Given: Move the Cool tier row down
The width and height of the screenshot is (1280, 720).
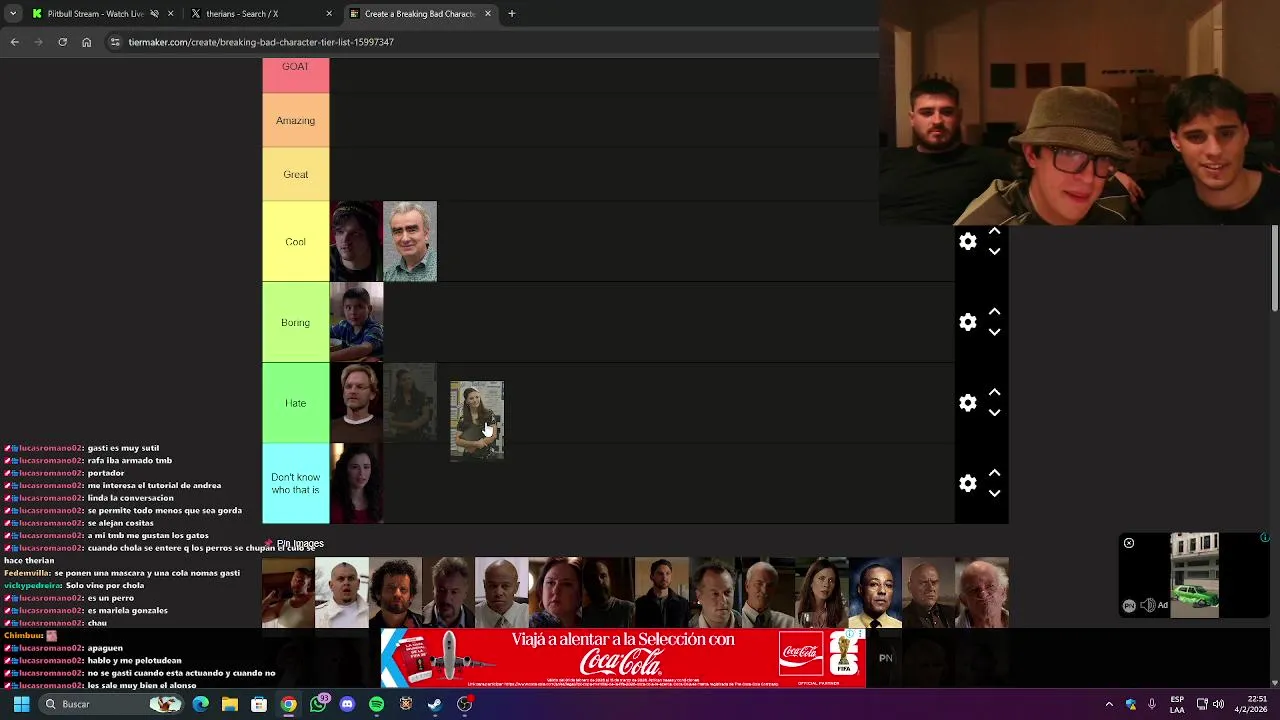Looking at the screenshot, I should 994,251.
